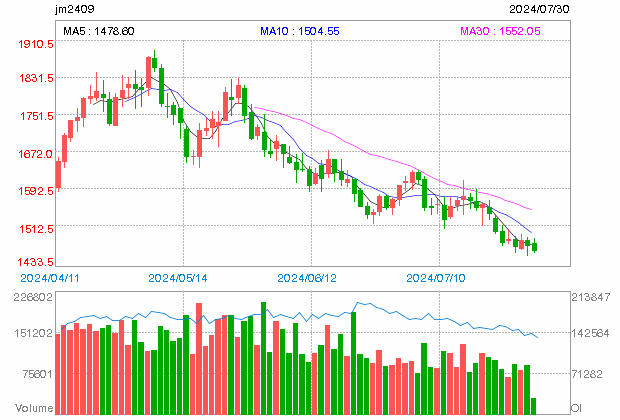Click the 1831.5 price axis label

coord(36,78)
